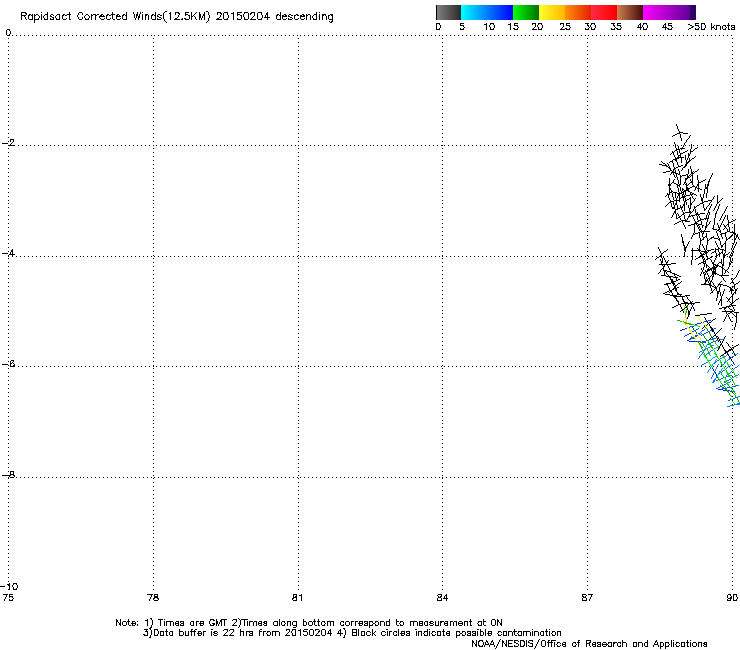Click the longitude axis label '78'
Image resolution: width=740 pixels, height=650 pixels.
(153, 598)
